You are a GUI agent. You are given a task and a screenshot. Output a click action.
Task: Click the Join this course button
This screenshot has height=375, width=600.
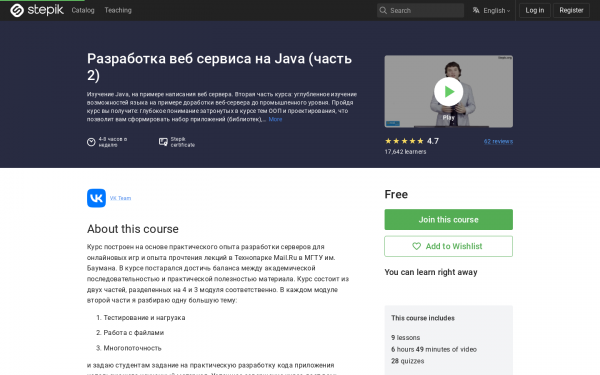tap(448, 220)
